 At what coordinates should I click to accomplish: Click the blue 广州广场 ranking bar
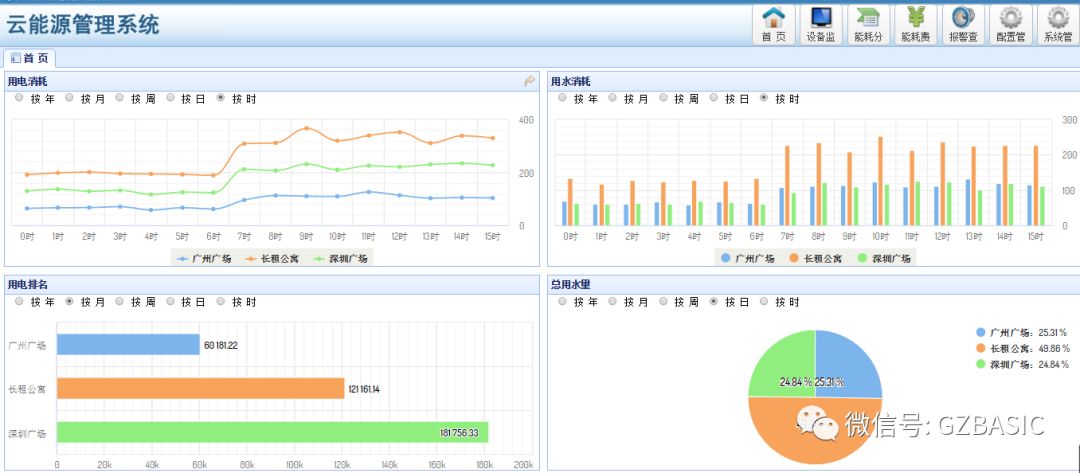128,345
